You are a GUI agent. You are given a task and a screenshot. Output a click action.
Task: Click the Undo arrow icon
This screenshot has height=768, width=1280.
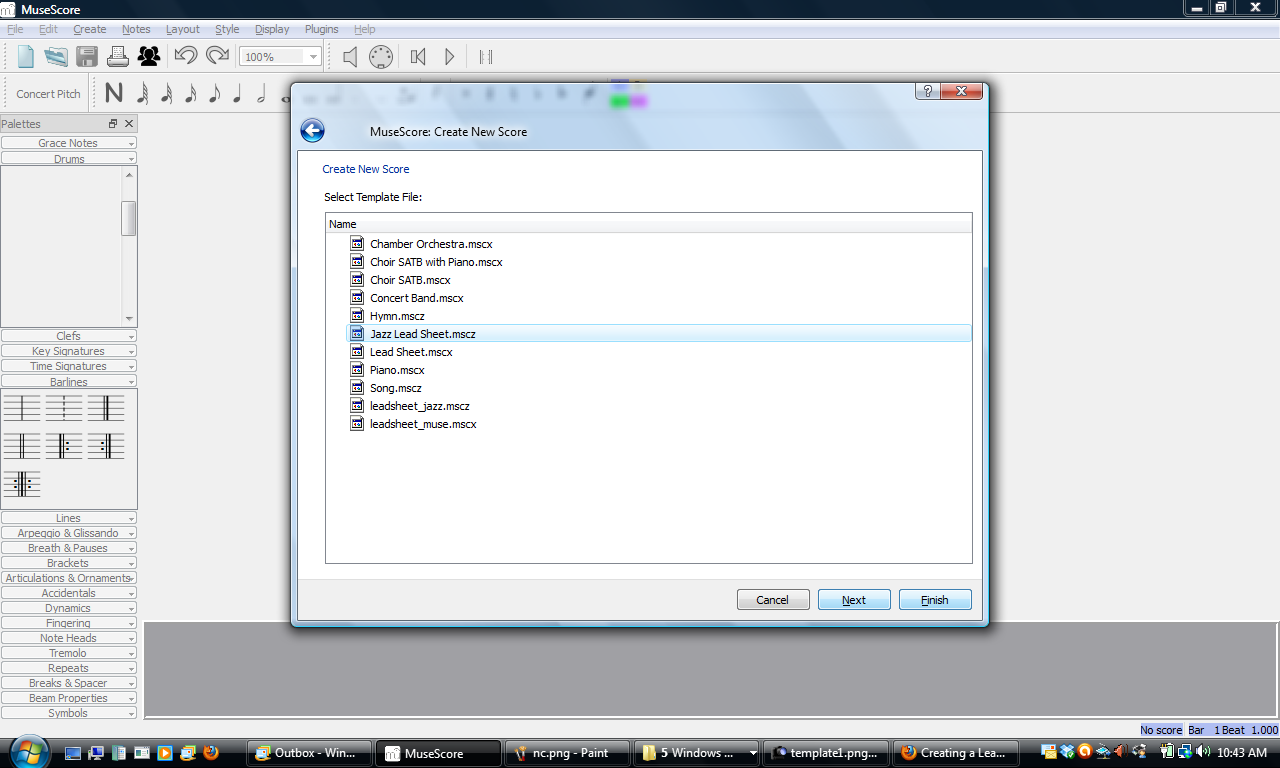[x=186, y=57]
